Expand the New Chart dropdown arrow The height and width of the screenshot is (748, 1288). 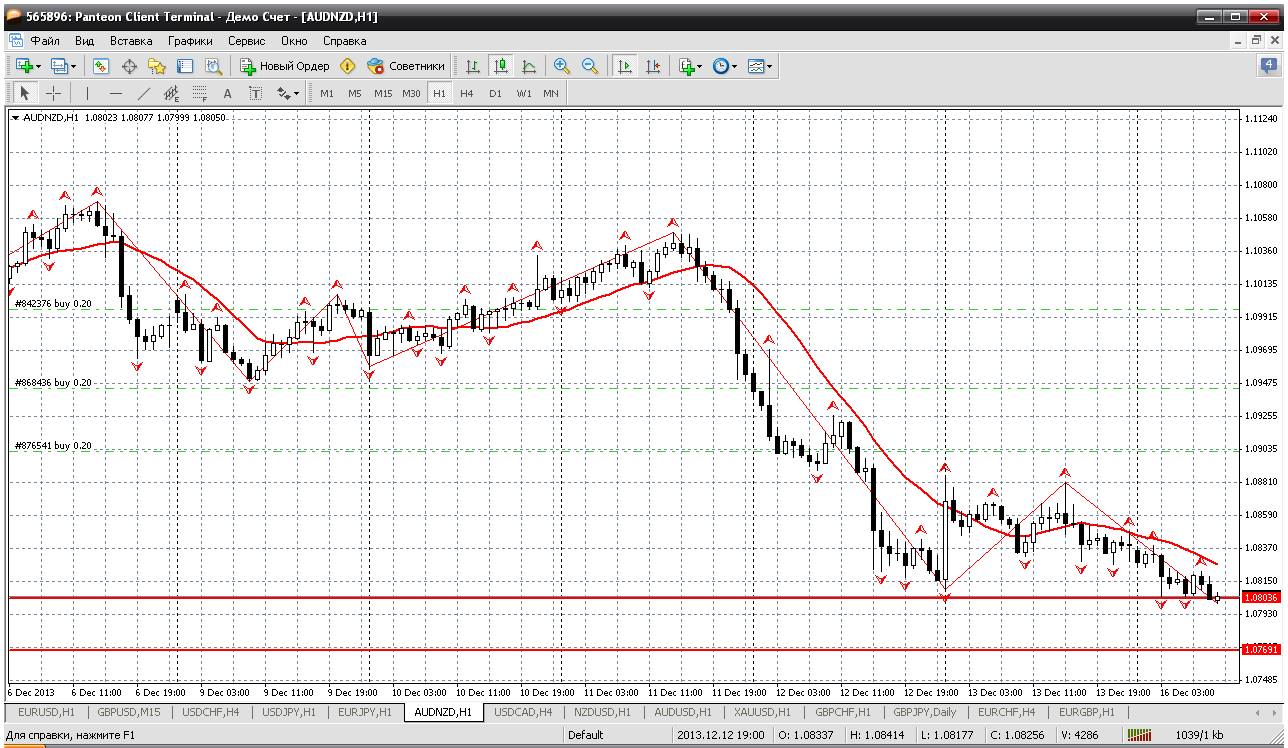tap(38, 67)
